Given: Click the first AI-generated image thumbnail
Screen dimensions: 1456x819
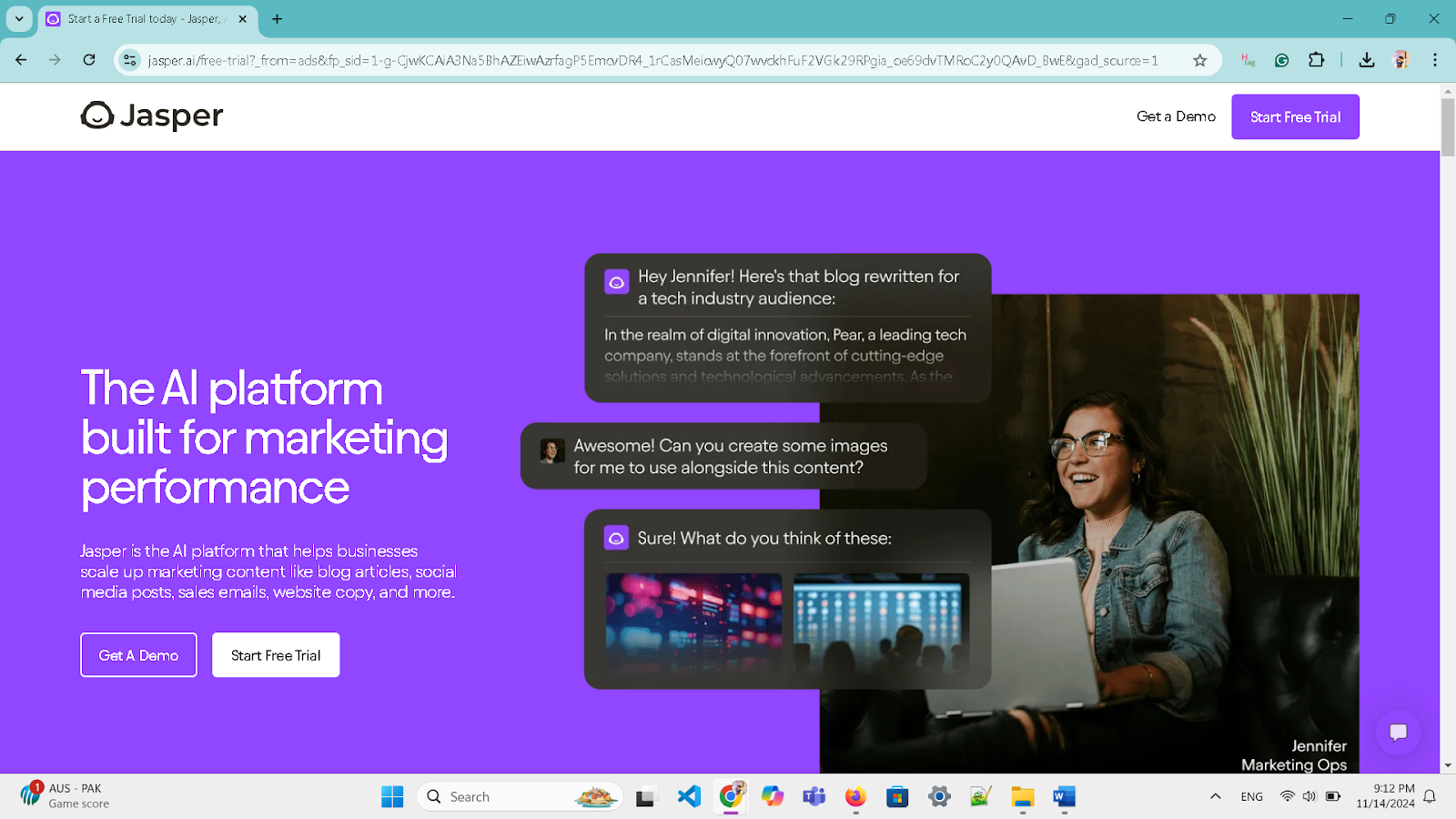Looking at the screenshot, I should coord(693,622).
